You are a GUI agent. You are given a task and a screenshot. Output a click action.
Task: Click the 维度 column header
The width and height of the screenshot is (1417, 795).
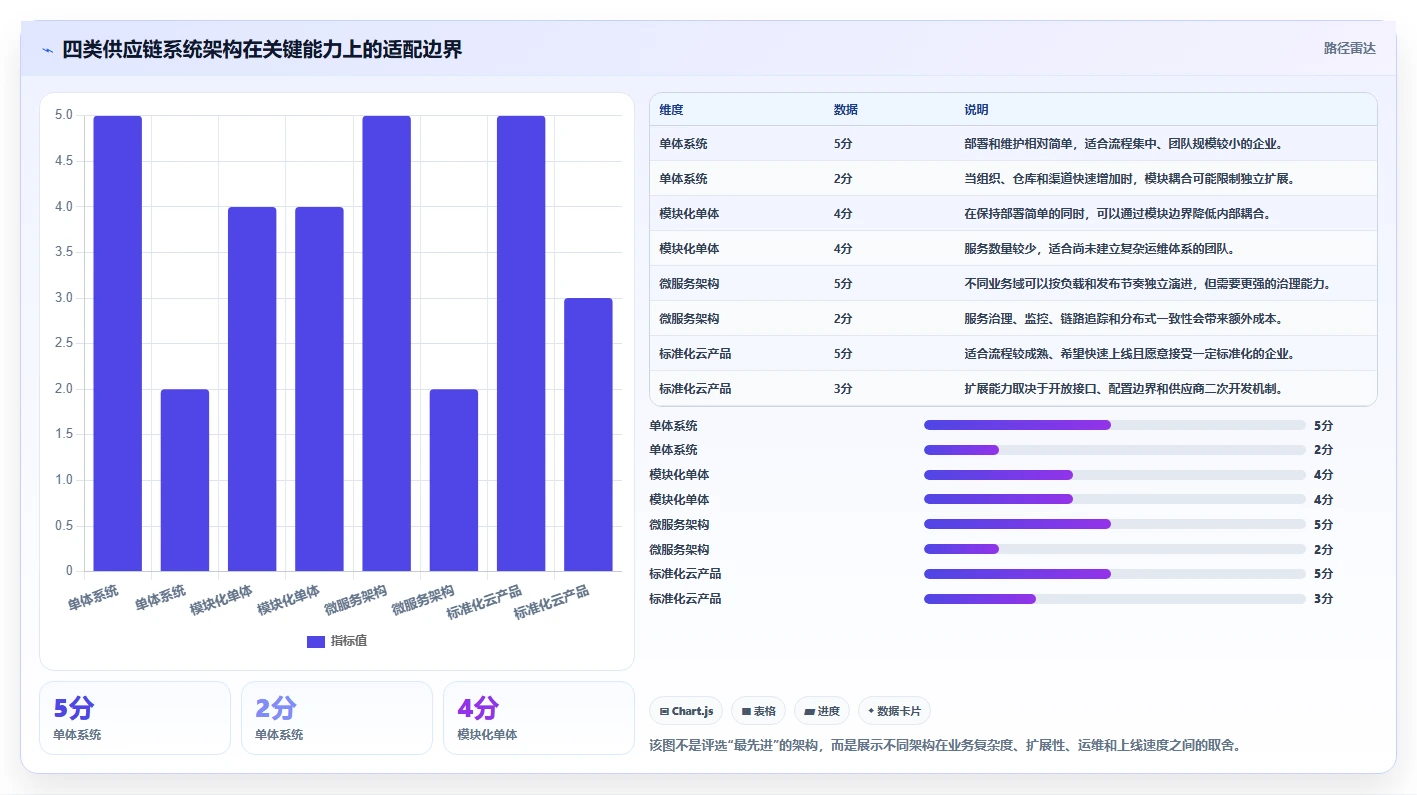click(672, 110)
